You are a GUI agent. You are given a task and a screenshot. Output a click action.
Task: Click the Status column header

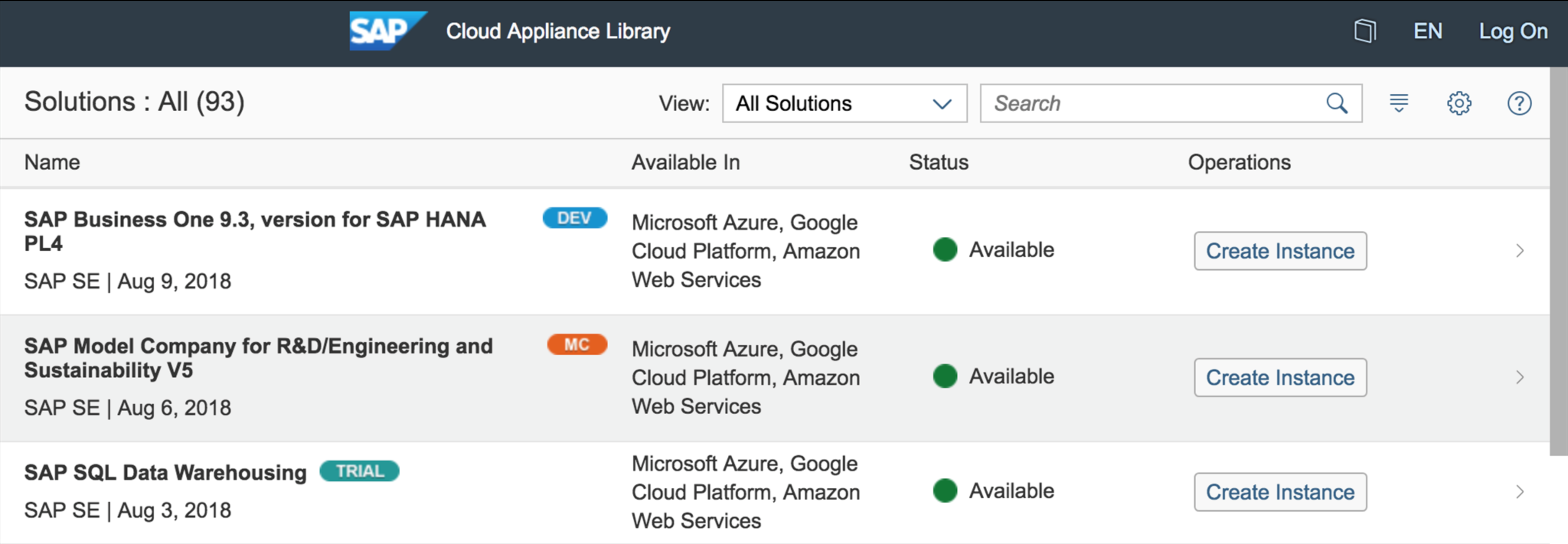[x=939, y=163]
